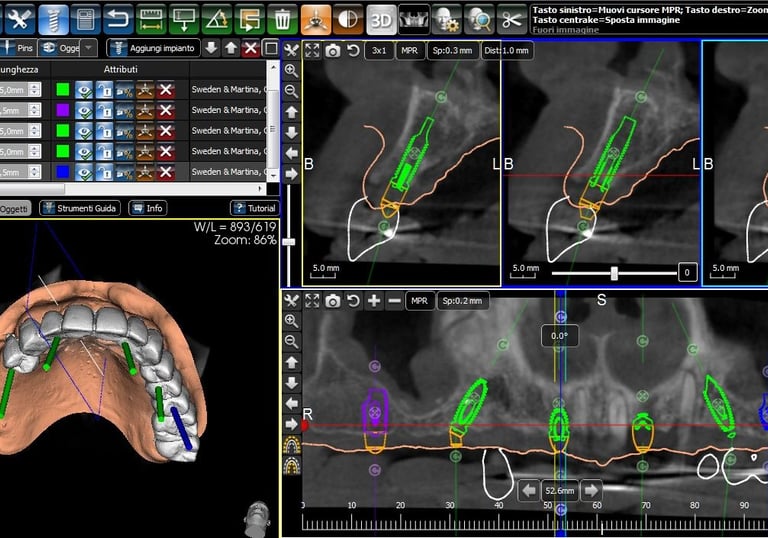Click the face magnifier search icon
Viewport: 768px width, 538px height.
pos(480,19)
